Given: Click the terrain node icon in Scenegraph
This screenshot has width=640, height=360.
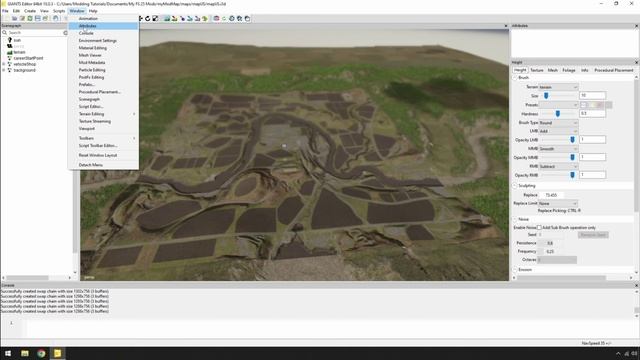Looking at the screenshot, I should 10,52.
